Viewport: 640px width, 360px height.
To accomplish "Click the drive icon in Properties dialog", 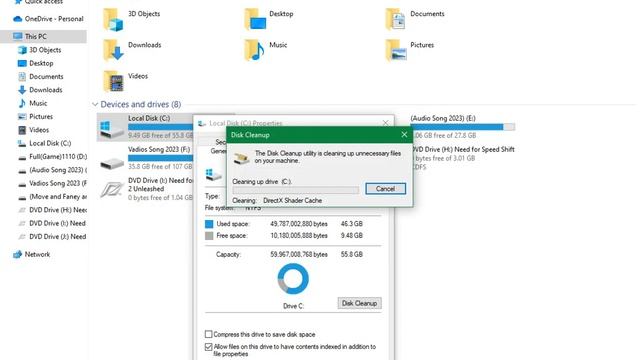I will pyautogui.click(x=213, y=175).
